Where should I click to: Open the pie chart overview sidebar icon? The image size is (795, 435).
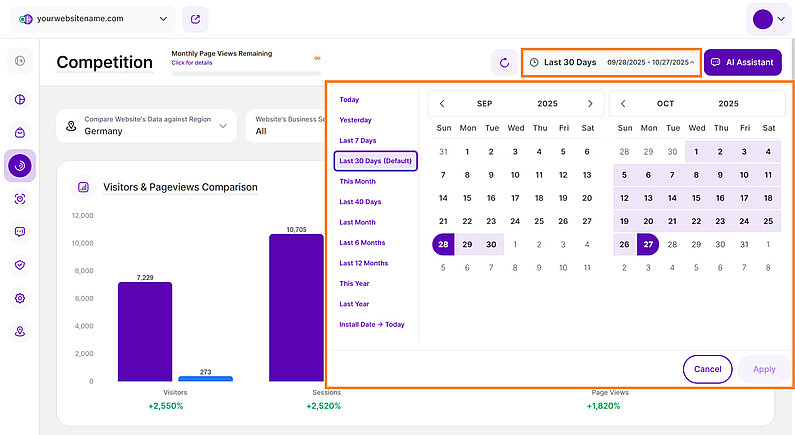[20, 99]
